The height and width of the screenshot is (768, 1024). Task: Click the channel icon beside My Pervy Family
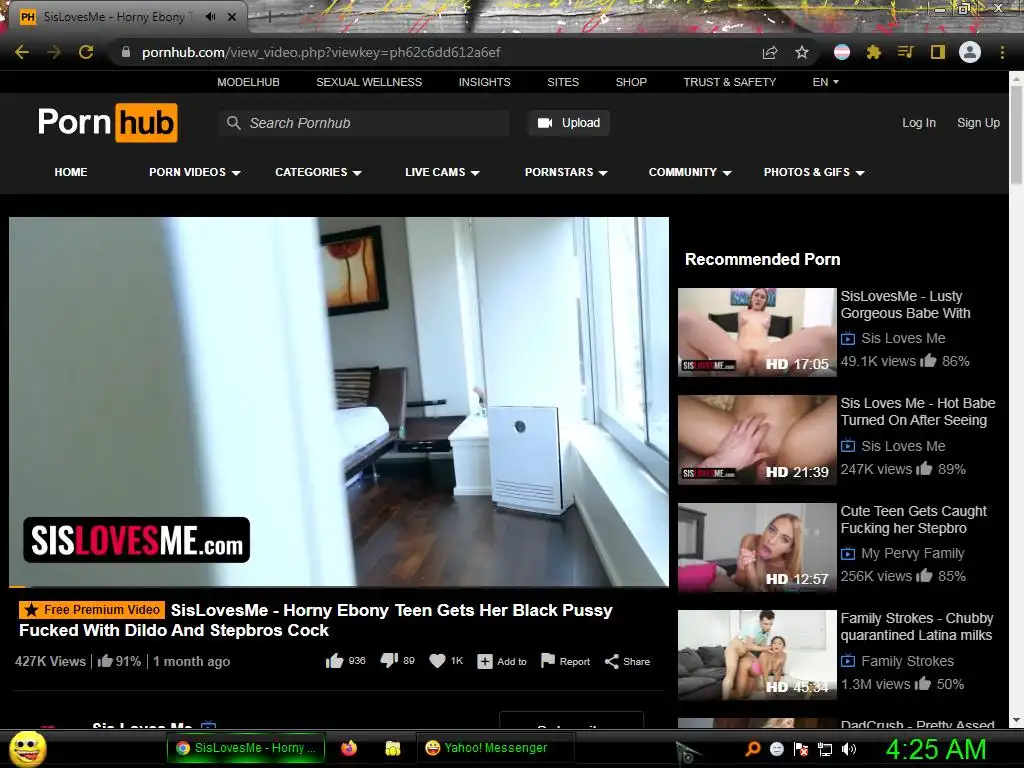pyautogui.click(x=848, y=554)
